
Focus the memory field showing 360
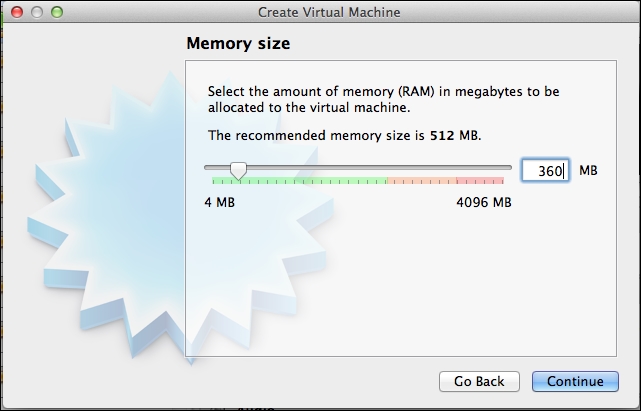point(545,170)
